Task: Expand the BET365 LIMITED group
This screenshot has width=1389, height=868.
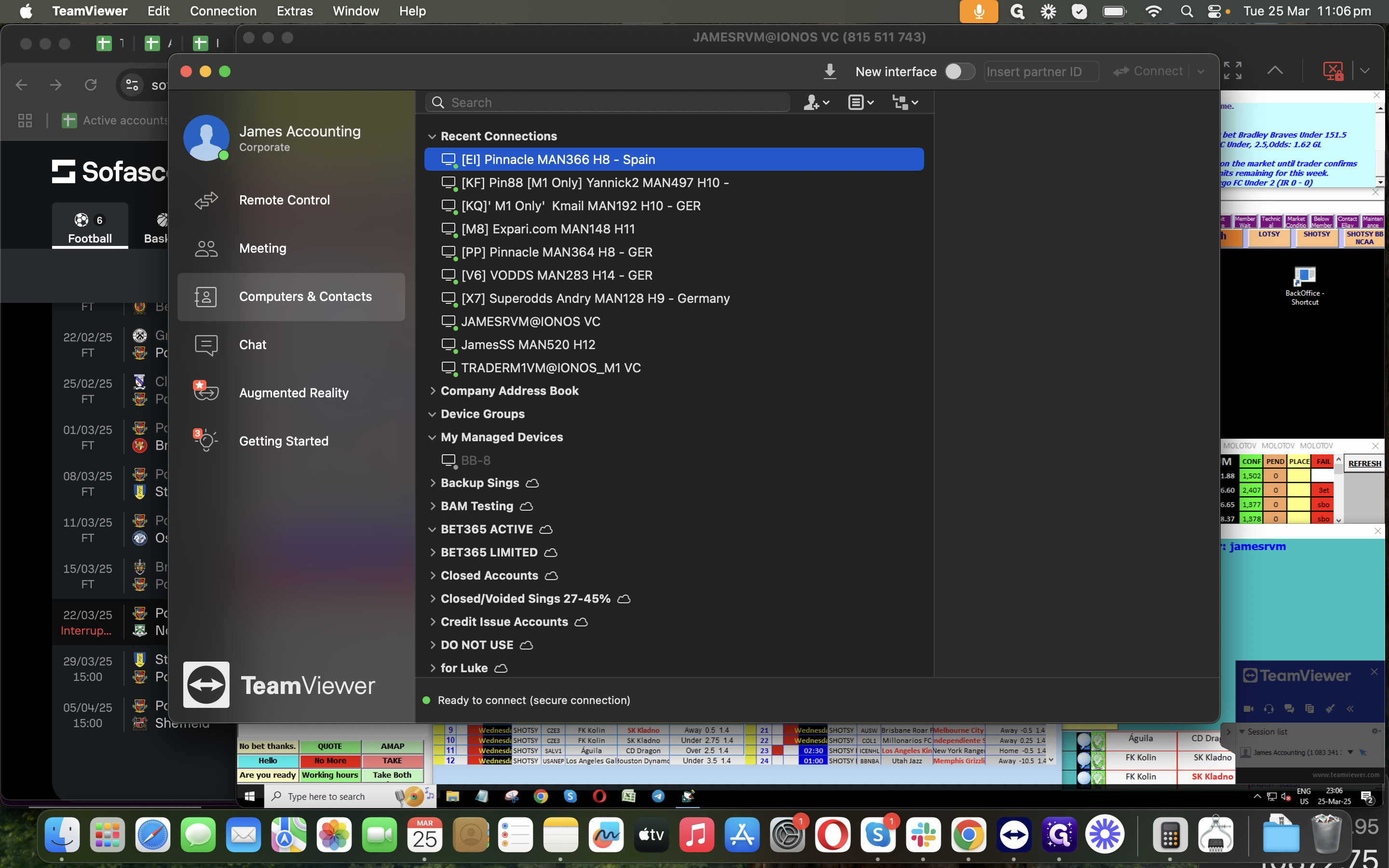Action: click(432, 553)
